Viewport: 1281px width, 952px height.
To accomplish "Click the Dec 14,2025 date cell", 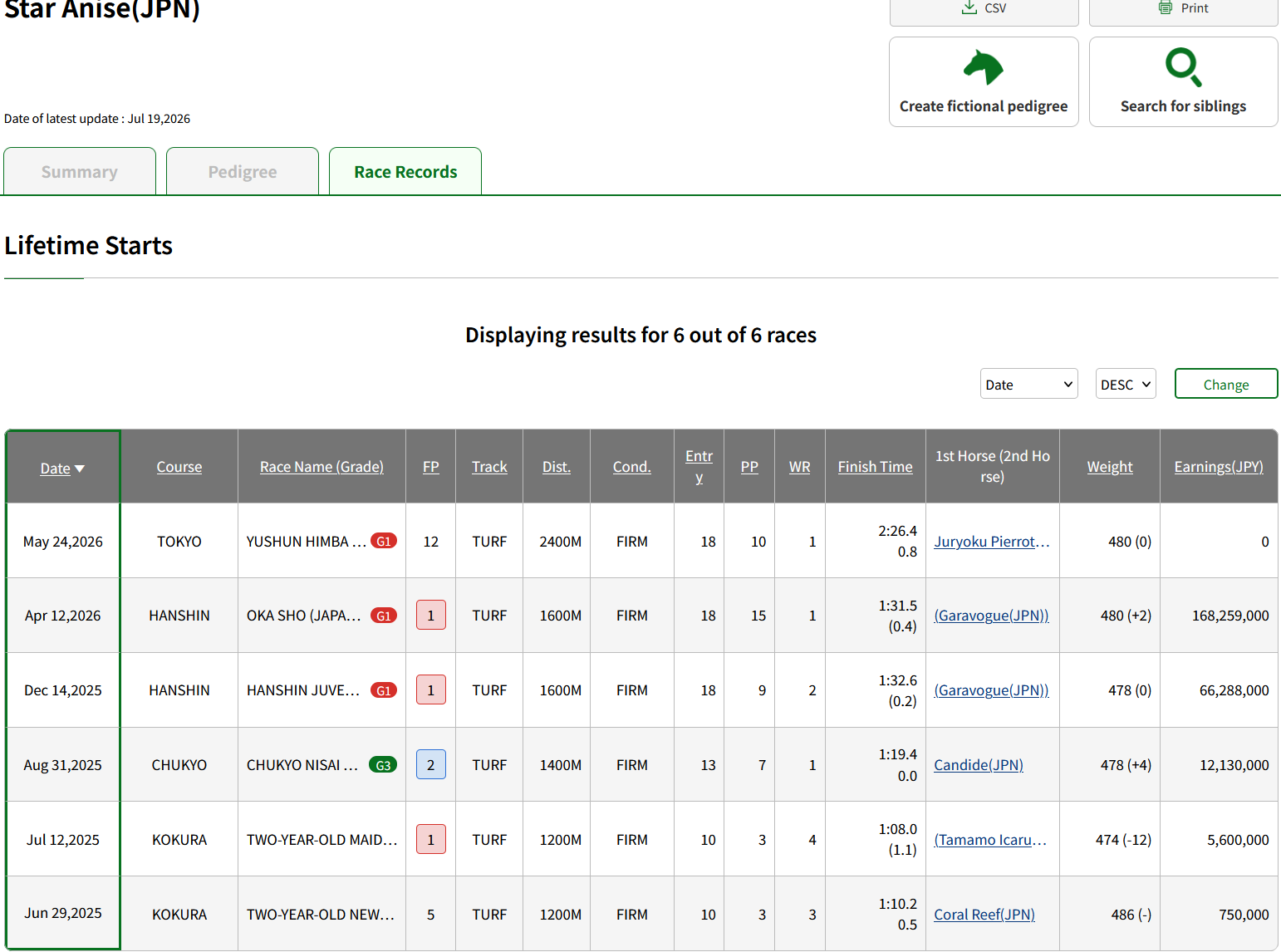I will pyautogui.click(x=63, y=689).
